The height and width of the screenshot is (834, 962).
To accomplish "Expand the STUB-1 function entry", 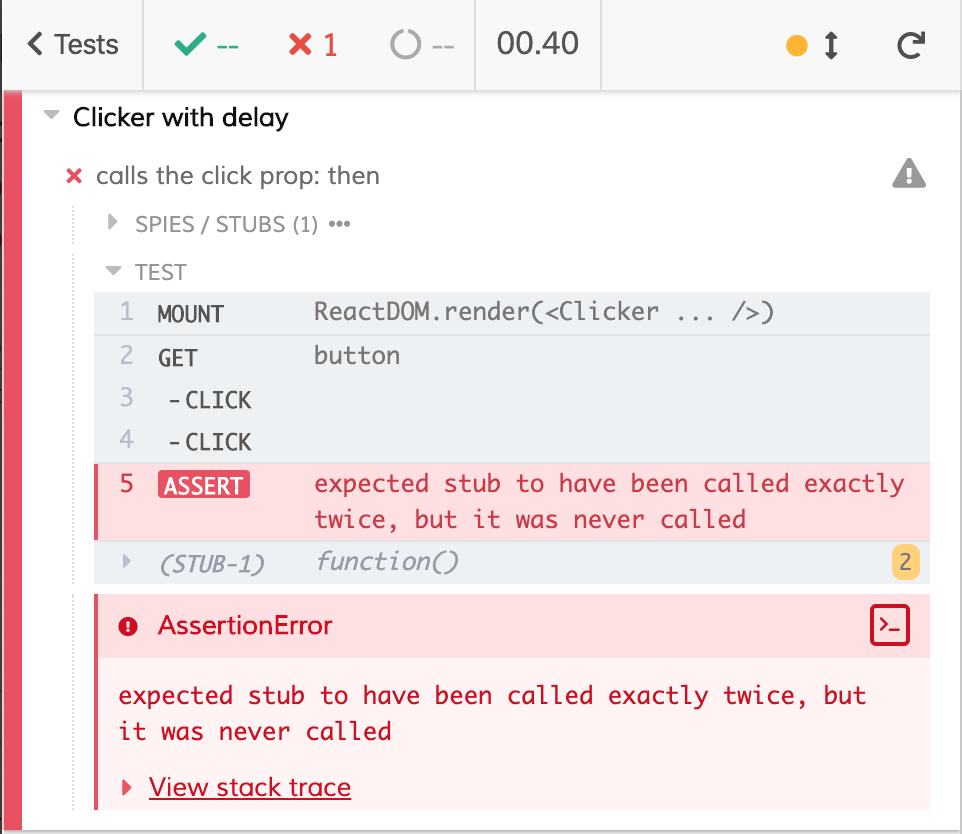I will pyautogui.click(x=126, y=561).
